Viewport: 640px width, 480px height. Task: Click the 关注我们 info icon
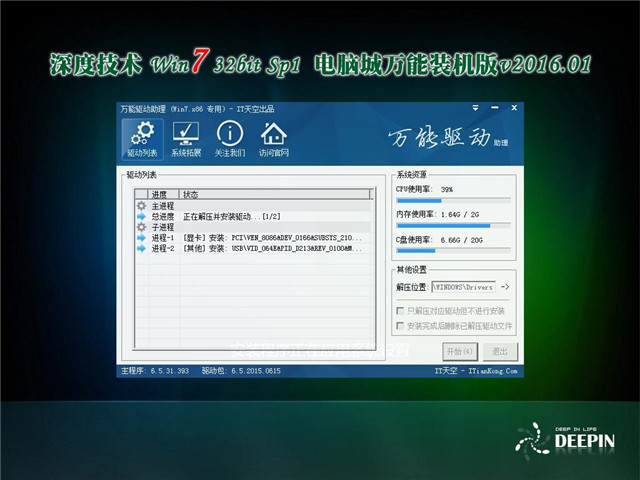[x=230, y=139]
